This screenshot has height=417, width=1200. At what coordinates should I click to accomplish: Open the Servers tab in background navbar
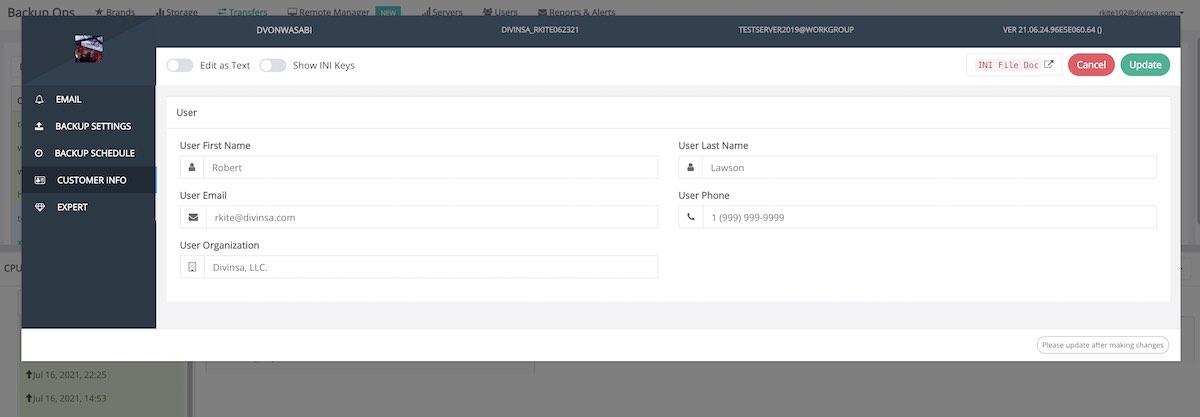pyautogui.click(x=441, y=11)
